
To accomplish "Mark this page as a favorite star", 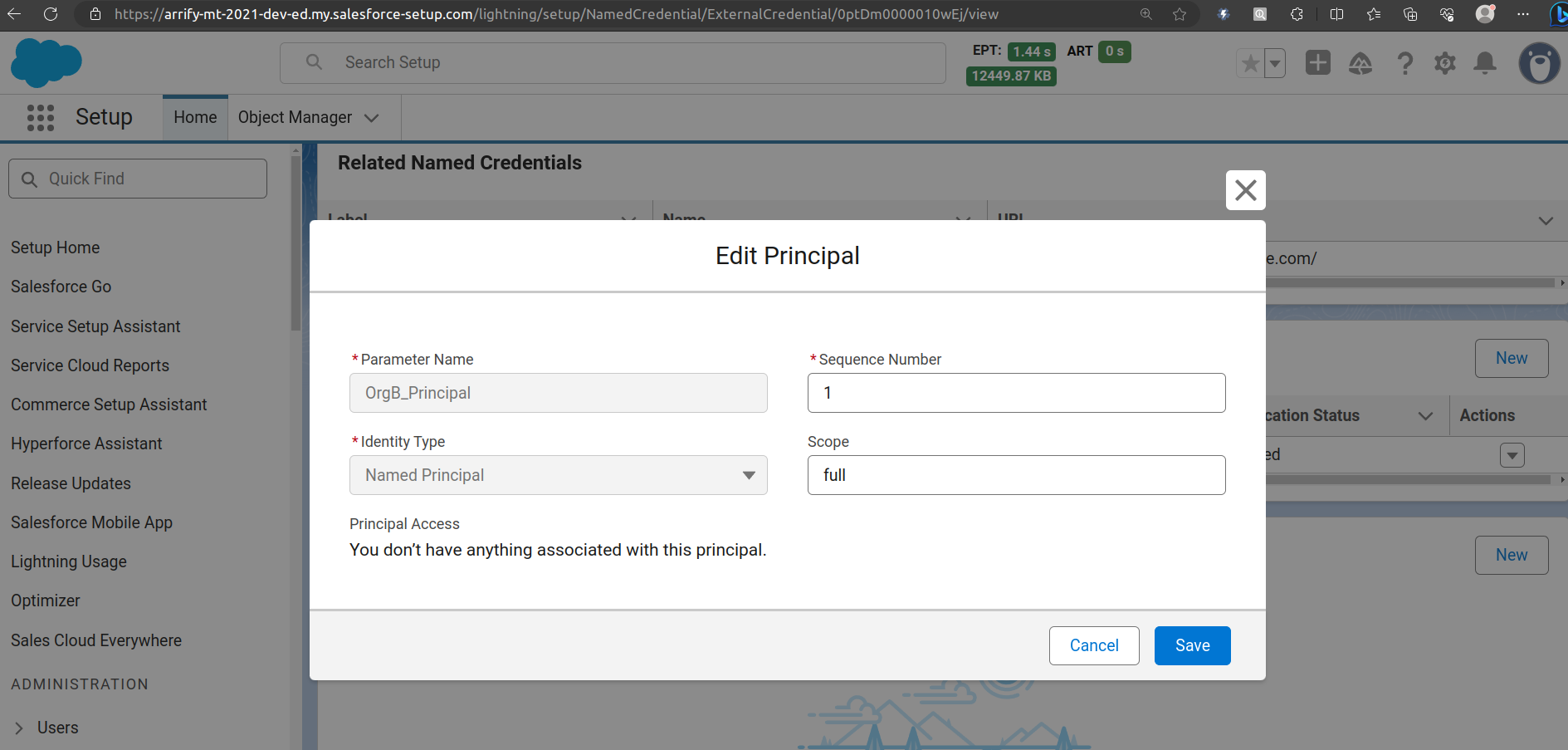I will coord(1251,62).
